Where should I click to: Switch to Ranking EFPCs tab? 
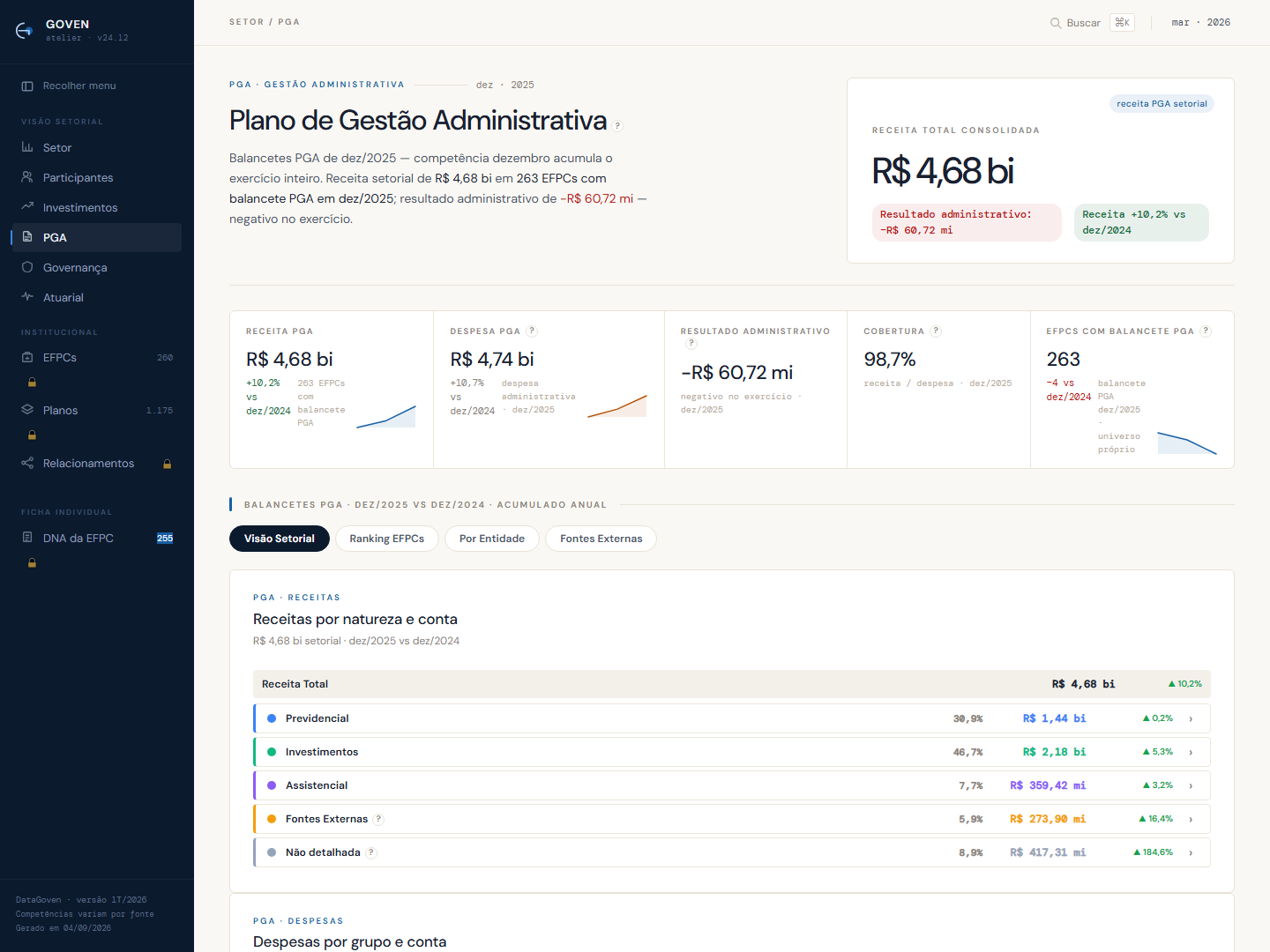(387, 539)
